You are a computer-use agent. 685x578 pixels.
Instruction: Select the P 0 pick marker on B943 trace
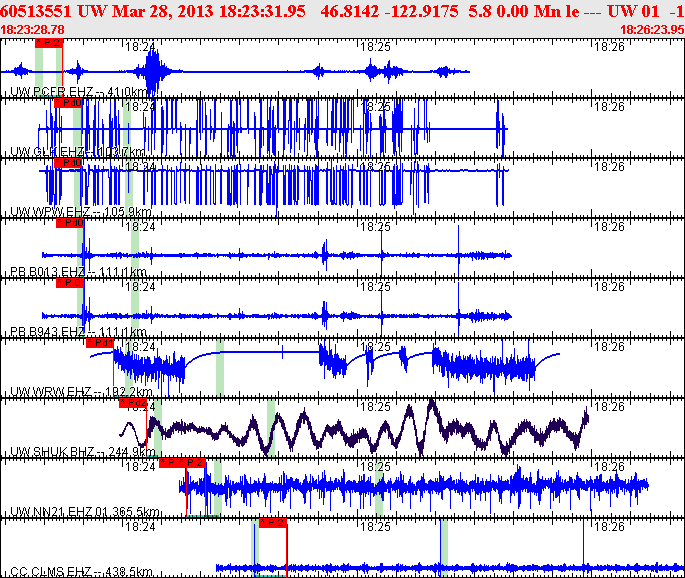[x=68, y=283]
